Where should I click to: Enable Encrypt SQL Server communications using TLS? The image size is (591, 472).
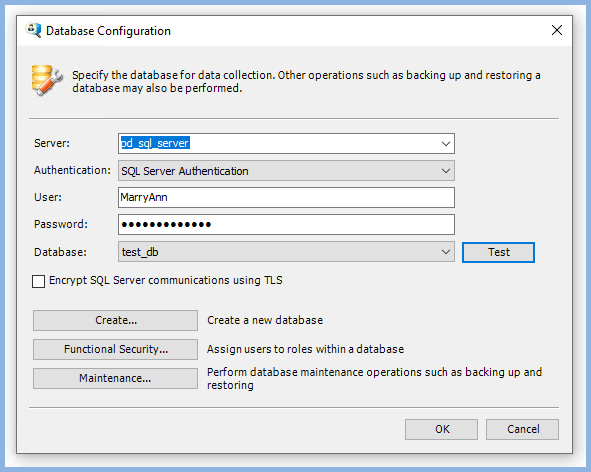pos(38,281)
